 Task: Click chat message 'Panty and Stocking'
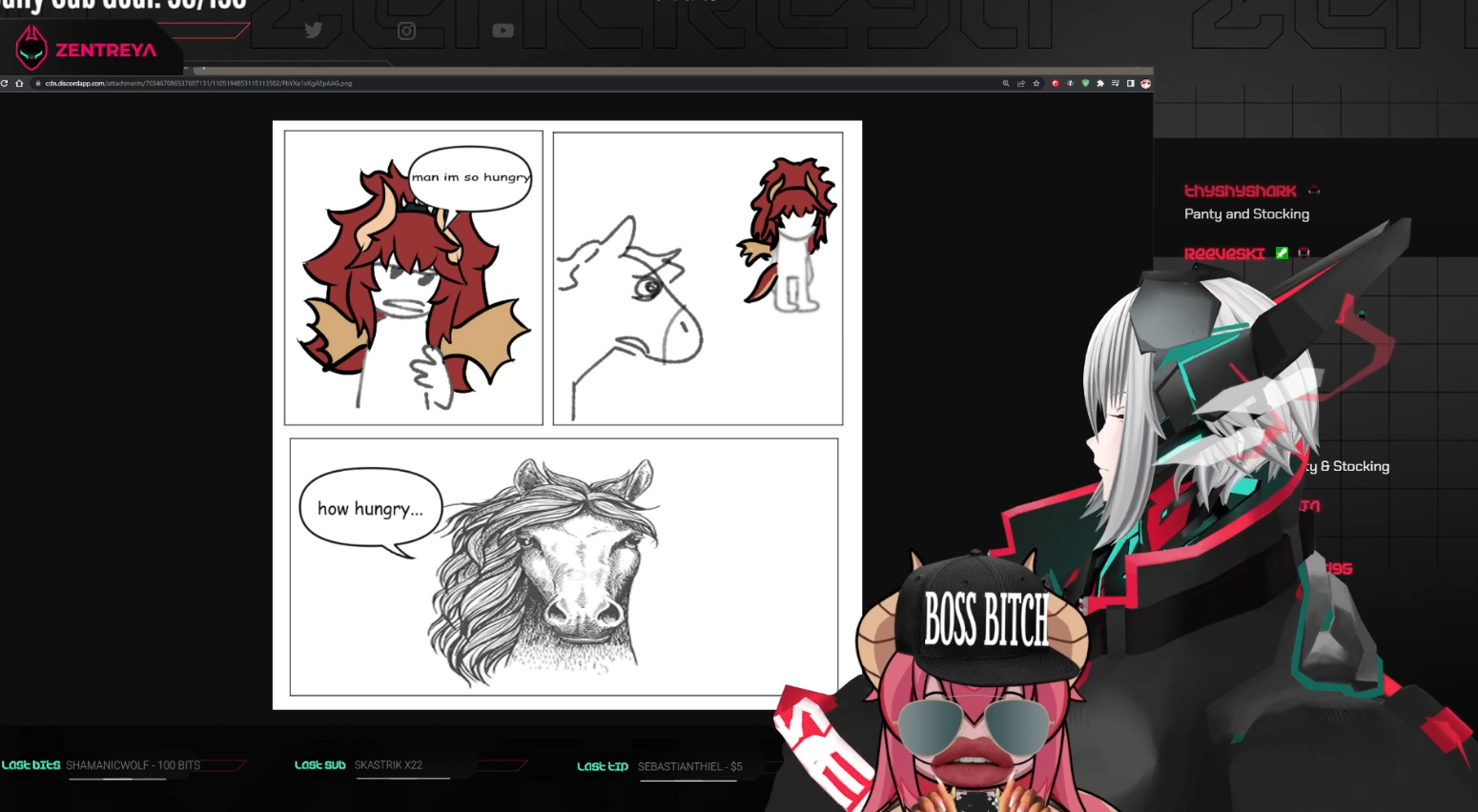tap(1246, 214)
